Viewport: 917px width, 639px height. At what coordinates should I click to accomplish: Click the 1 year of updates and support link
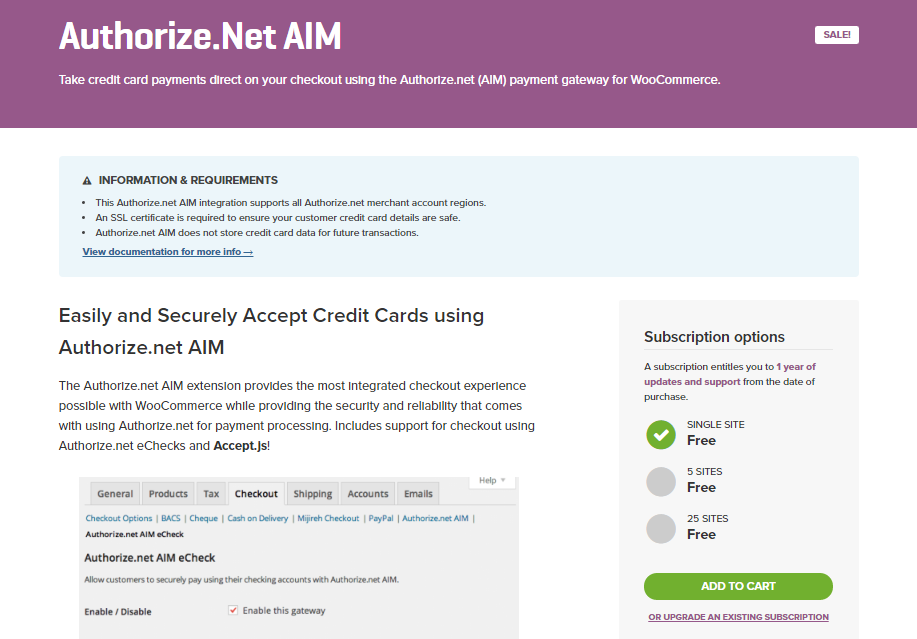tap(730, 374)
